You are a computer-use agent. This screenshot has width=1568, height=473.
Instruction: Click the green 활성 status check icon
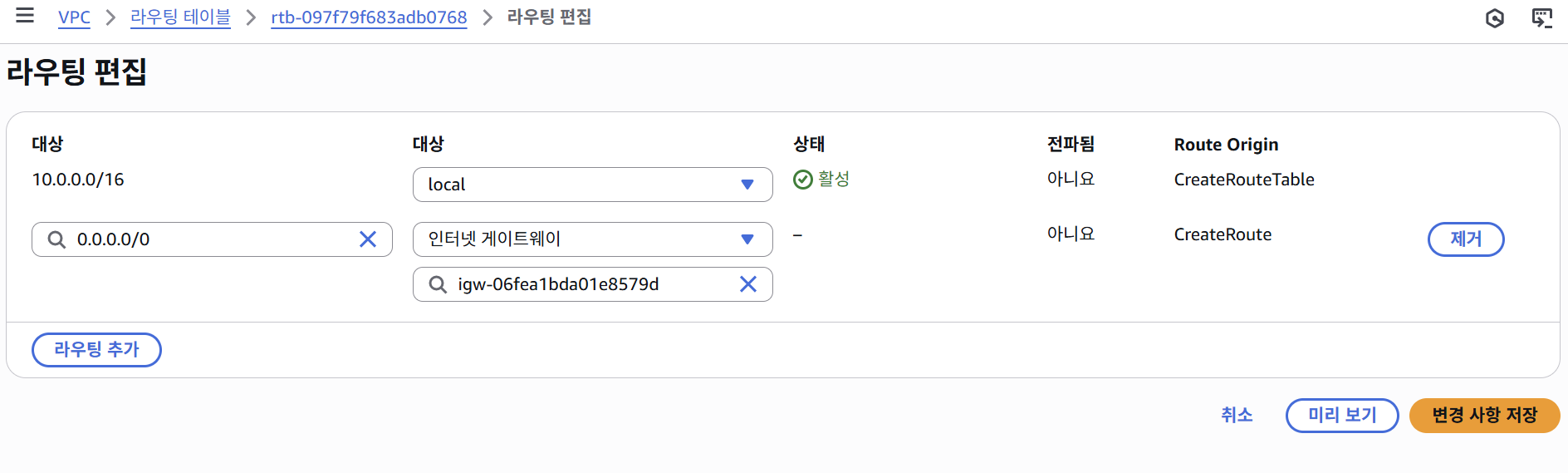point(802,180)
